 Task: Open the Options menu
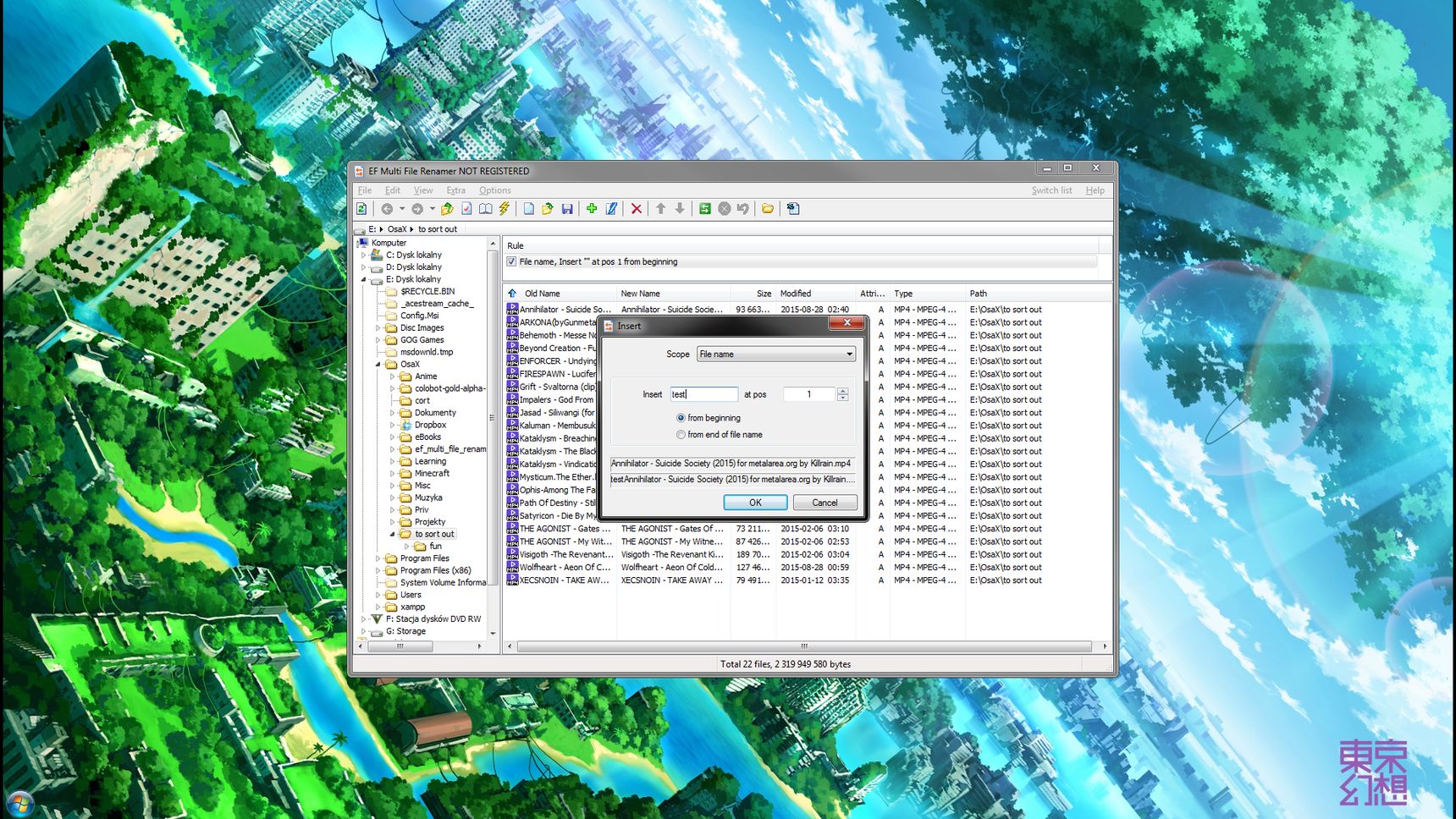pyautogui.click(x=495, y=190)
